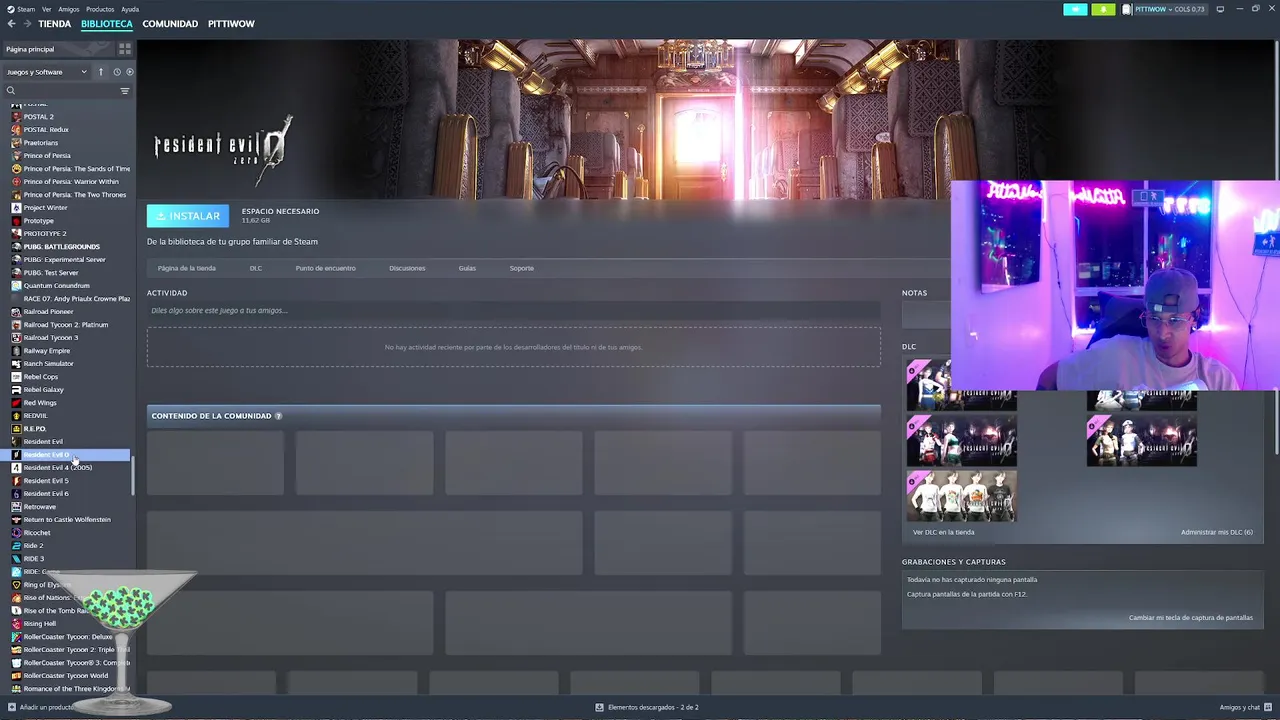This screenshot has height=720, width=1280.
Task: Switch to Big Picture mode monitor icon
Action: pyautogui.click(x=1220, y=9)
